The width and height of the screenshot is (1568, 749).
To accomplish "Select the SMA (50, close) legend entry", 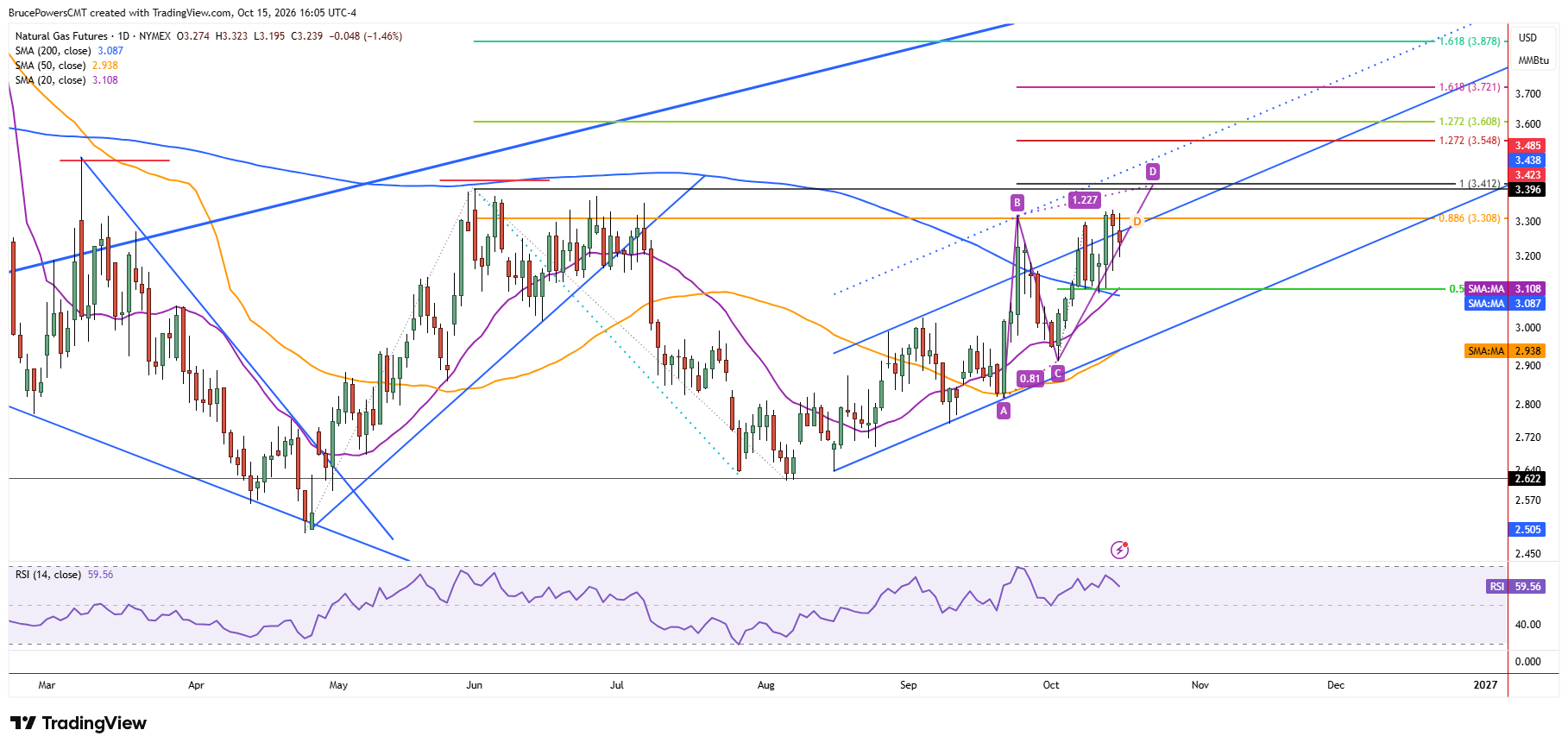I will click(x=66, y=66).
